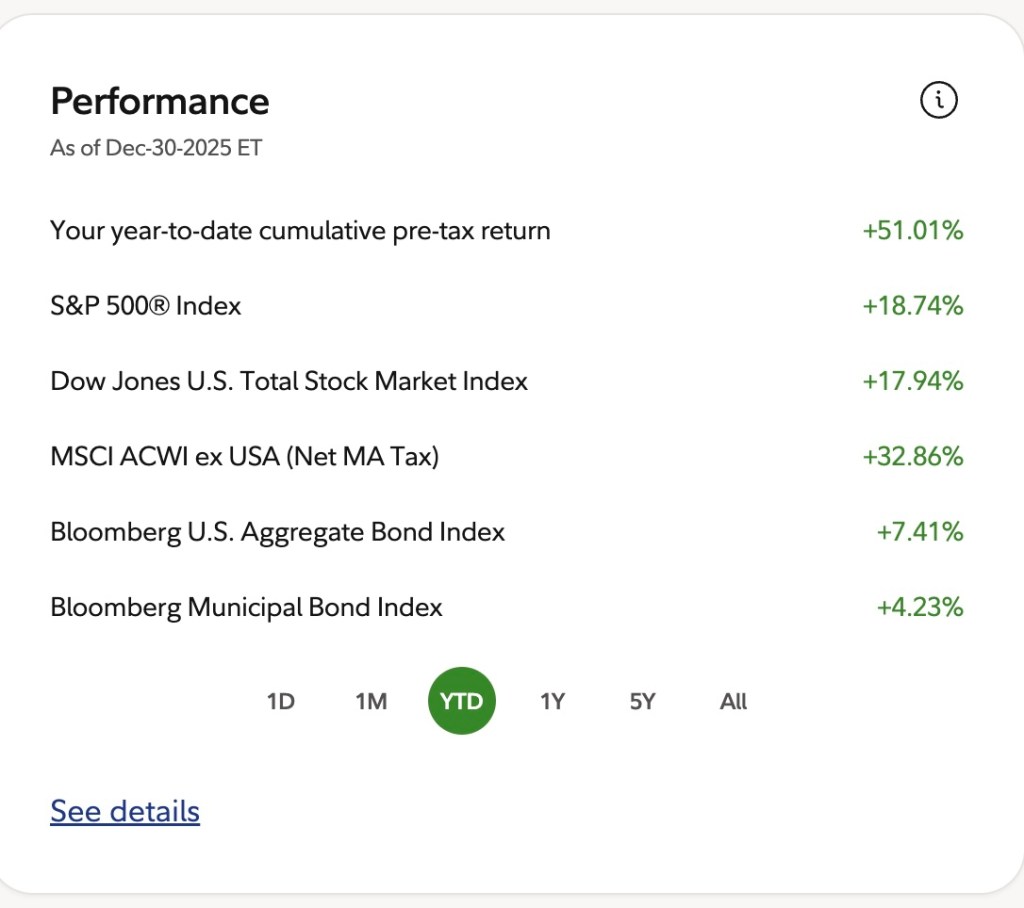Click the +18.74% S&P 500 value

[x=912, y=306]
